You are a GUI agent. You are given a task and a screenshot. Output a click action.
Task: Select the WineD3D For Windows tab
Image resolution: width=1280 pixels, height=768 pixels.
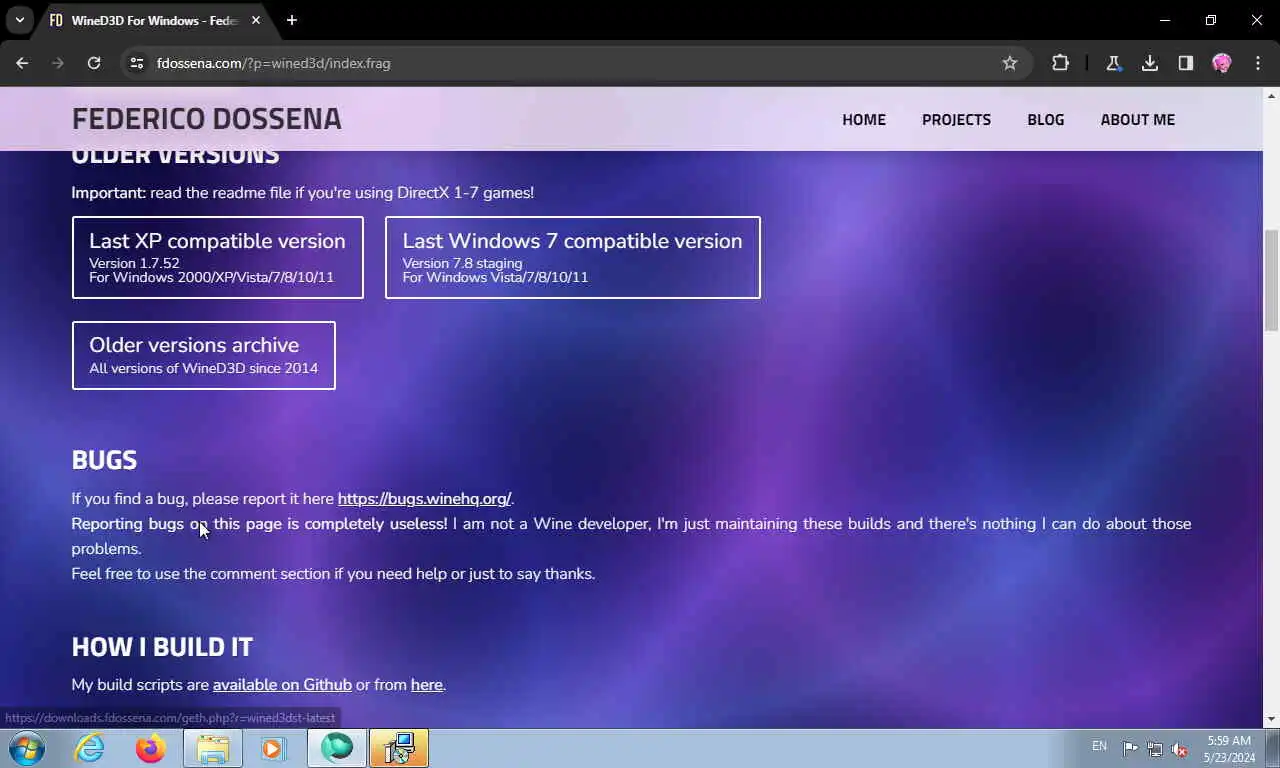(x=155, y=20)
